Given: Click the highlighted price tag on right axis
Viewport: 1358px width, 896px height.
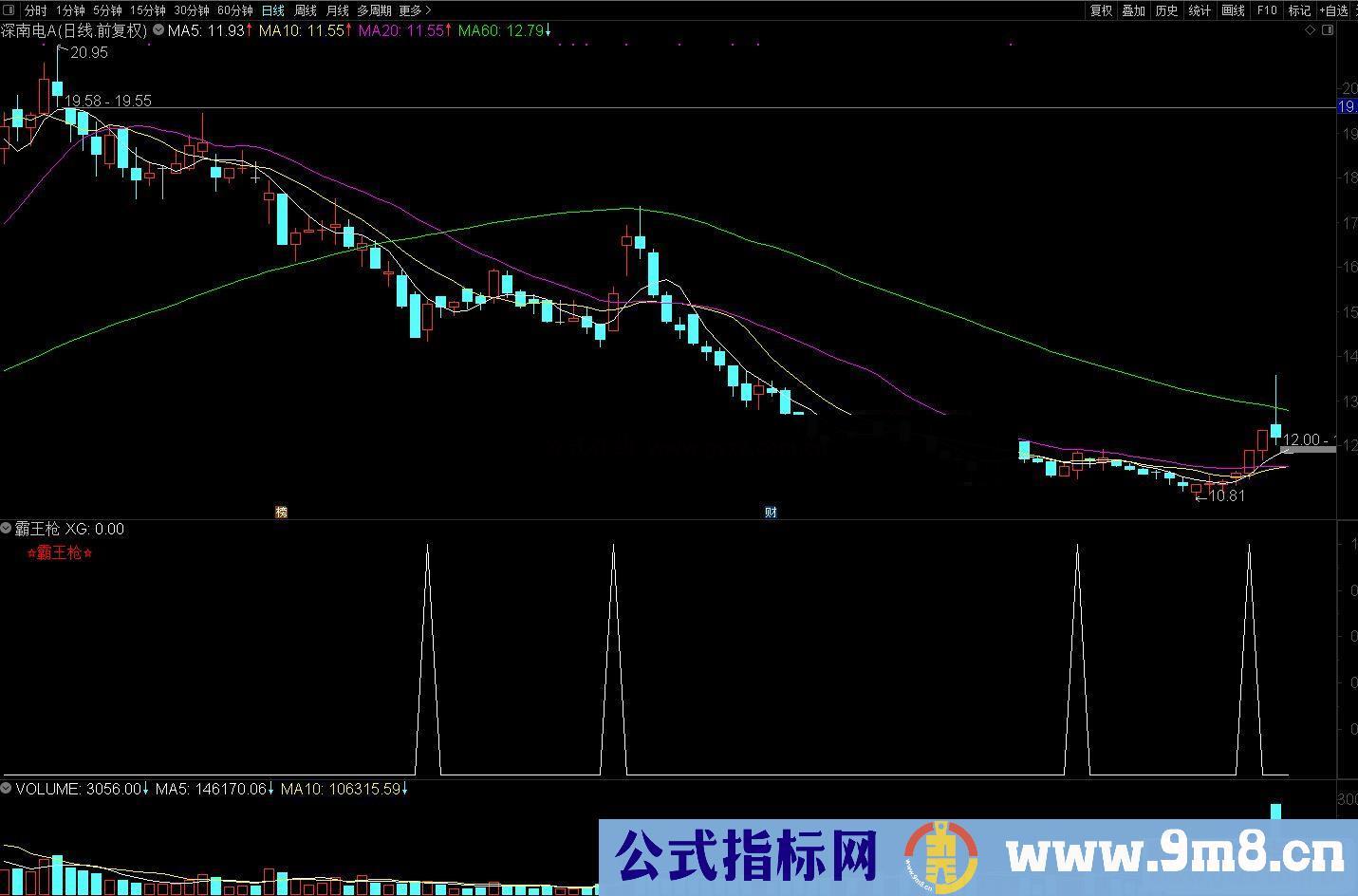Looking at the screenshot, I should pos(1347,106).
